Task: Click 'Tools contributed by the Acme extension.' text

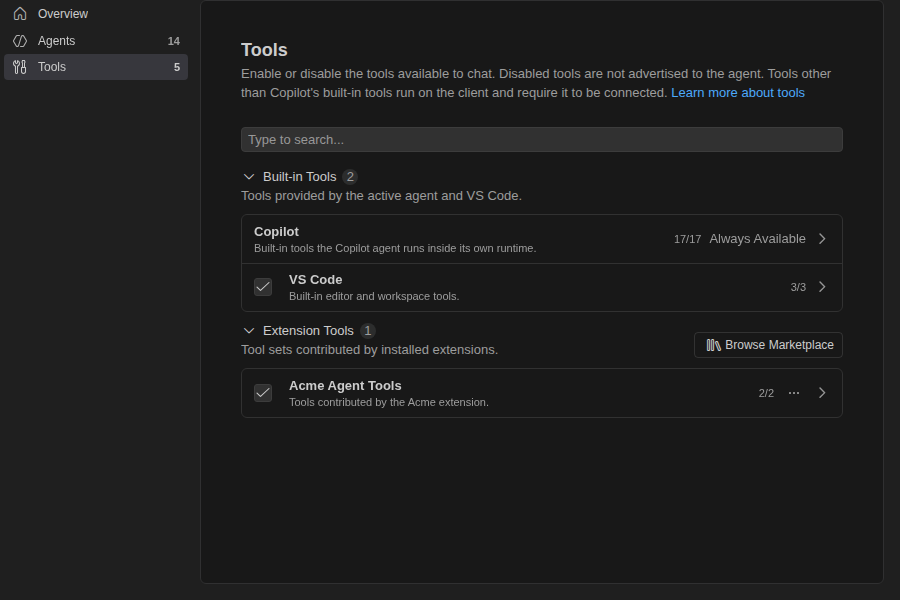Action: point(389,402)
